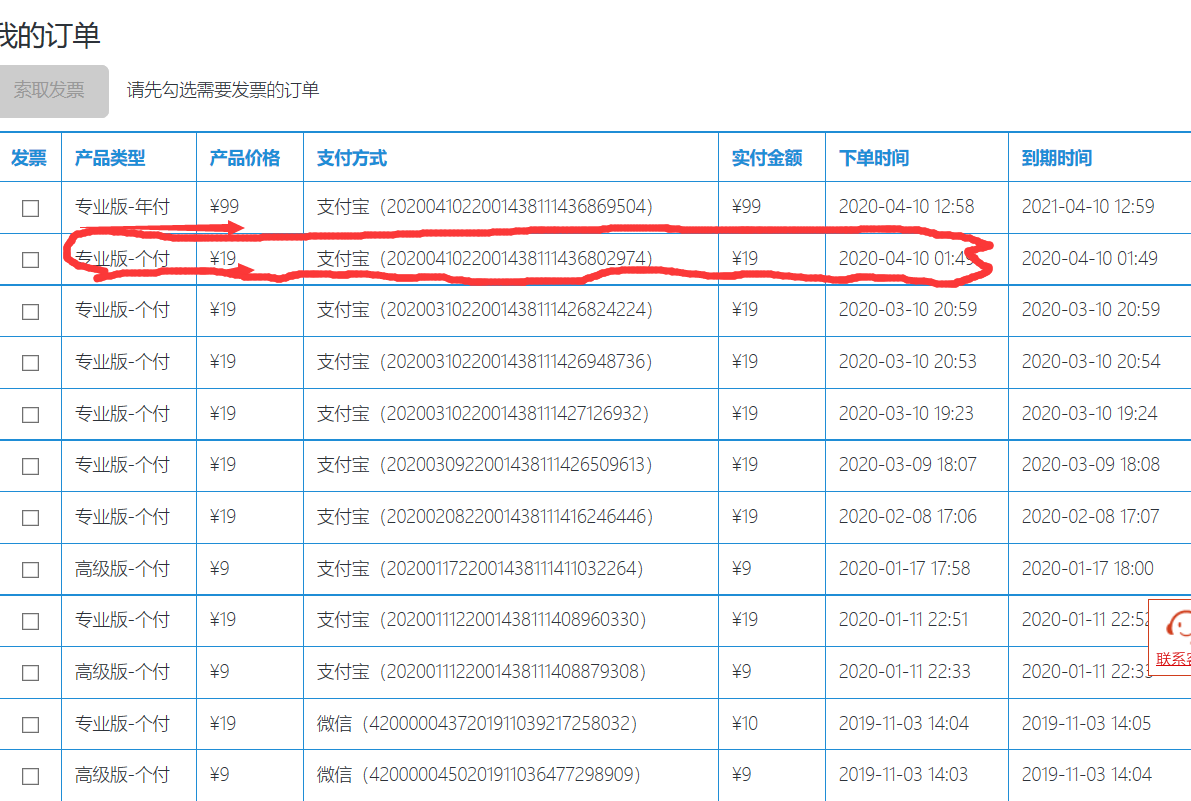1191x801 pixels.
Task: Click the 联系客服 text label
Action: (1173, 659)
